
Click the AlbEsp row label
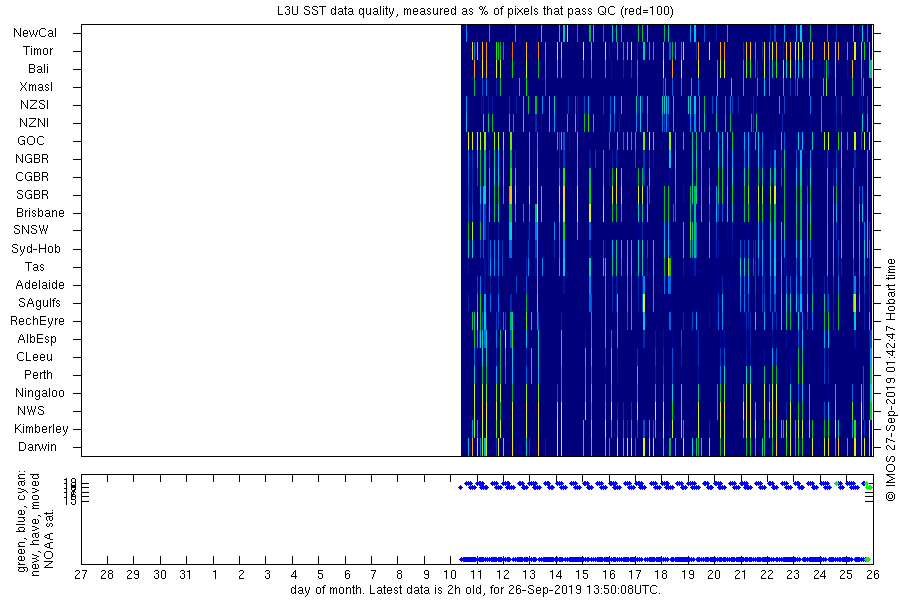pyautogui.click(x=37, y=339)
